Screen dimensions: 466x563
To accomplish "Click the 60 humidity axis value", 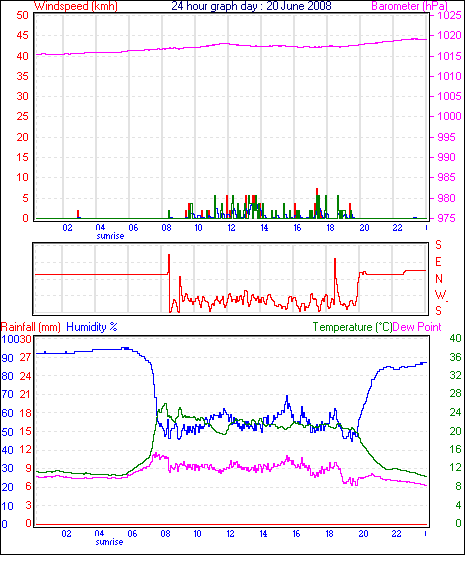I will click(x=7, y=413).
